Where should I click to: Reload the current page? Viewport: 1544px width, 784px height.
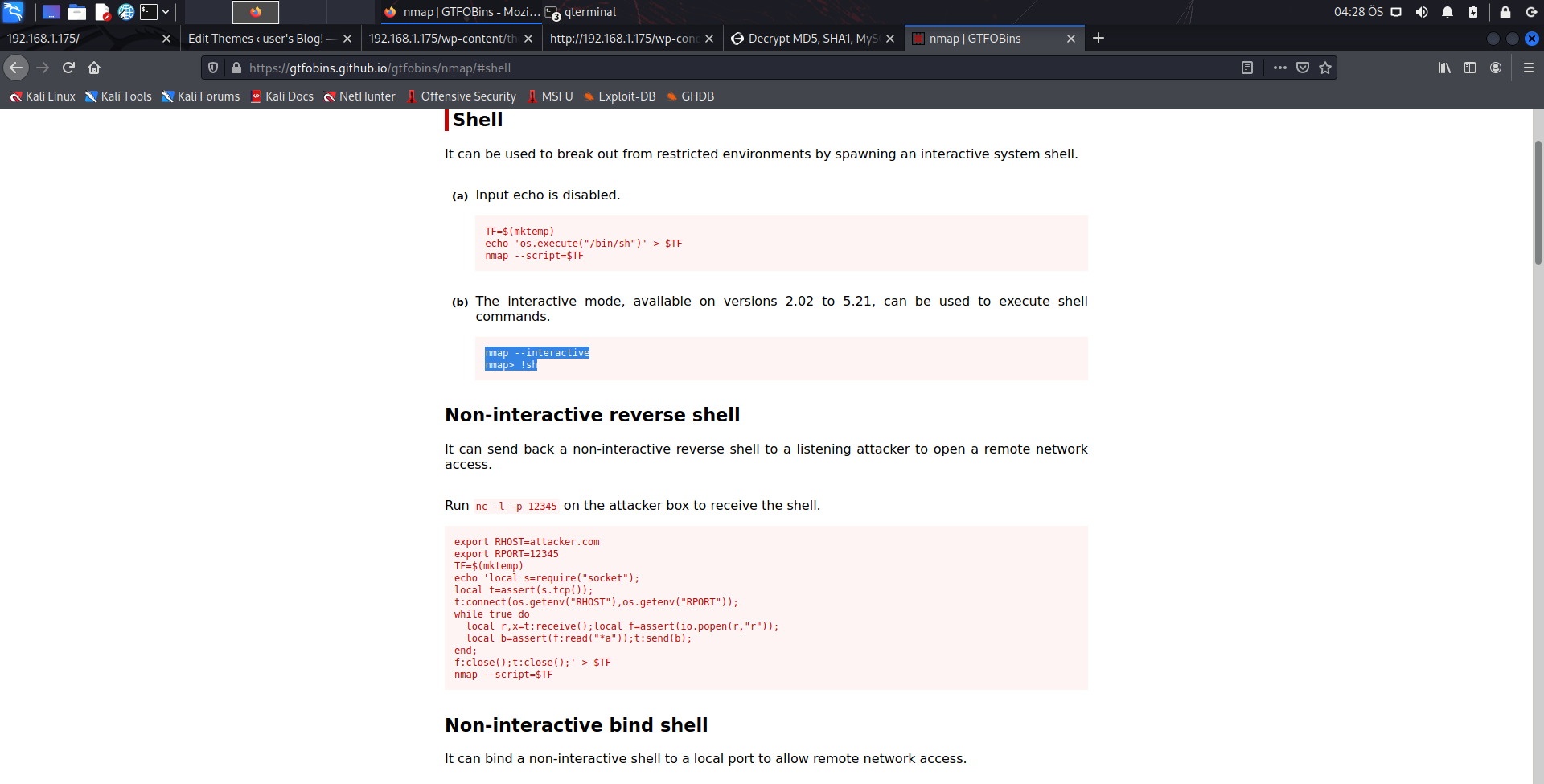click(x=68, y=68)
